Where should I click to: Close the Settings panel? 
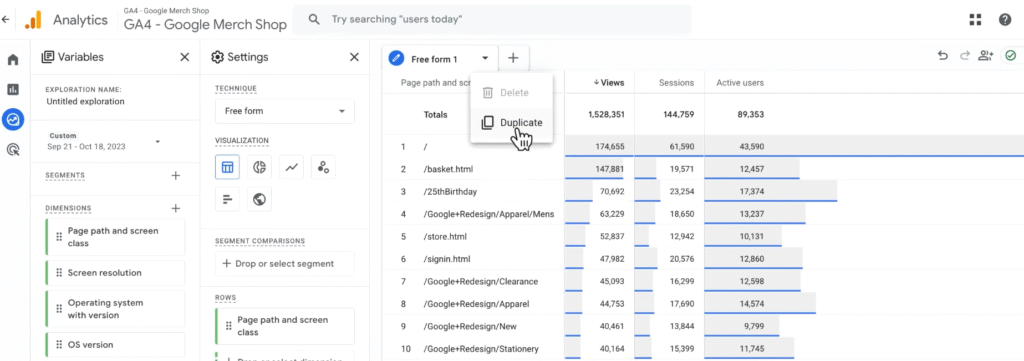pos(355,57)
